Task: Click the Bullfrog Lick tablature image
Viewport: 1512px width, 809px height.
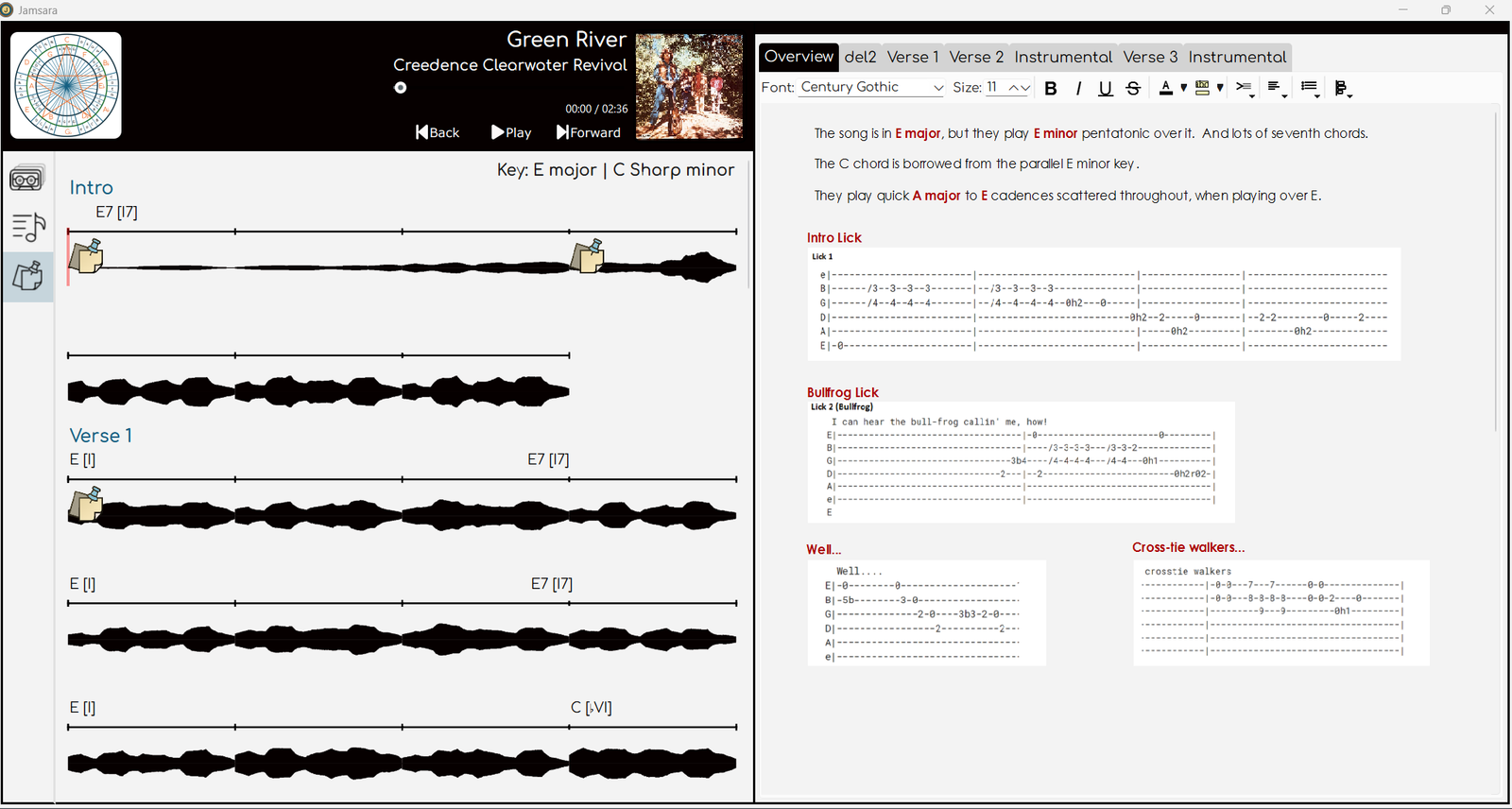Action: pyautogui.click(x=1021, y=462)
